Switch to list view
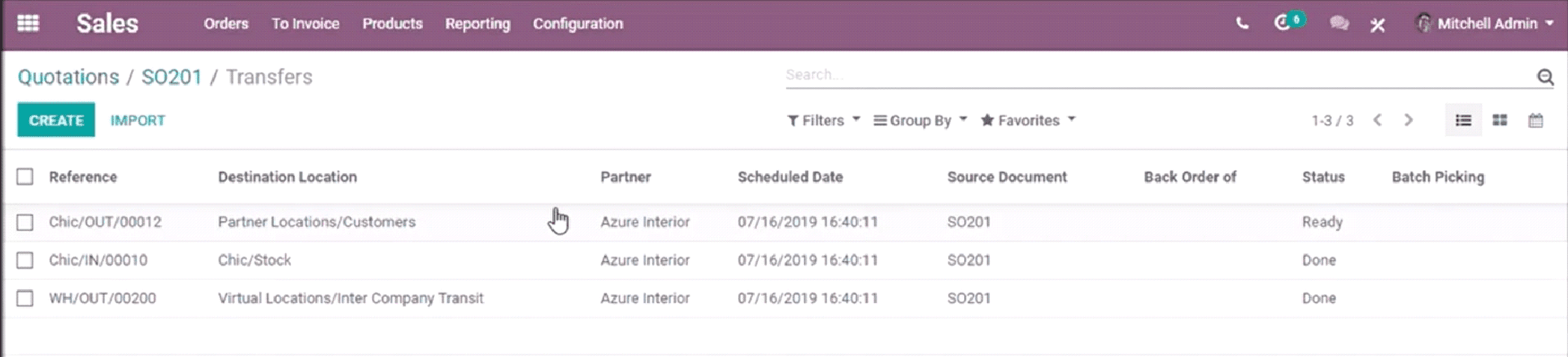Screen dimensions: 1568x357 tap(1463, 120)
